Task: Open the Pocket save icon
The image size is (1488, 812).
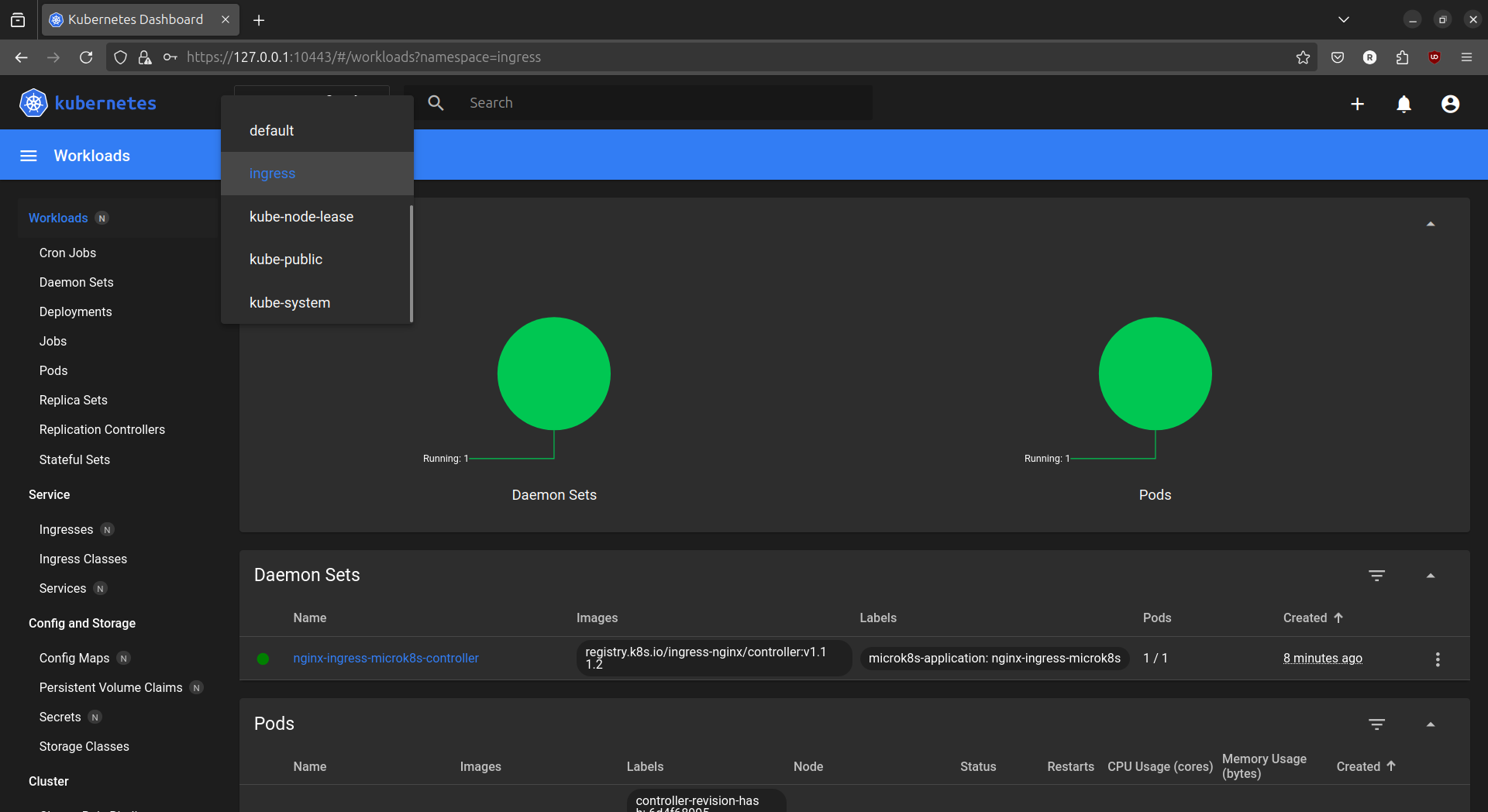Action: pos(1338,57)
